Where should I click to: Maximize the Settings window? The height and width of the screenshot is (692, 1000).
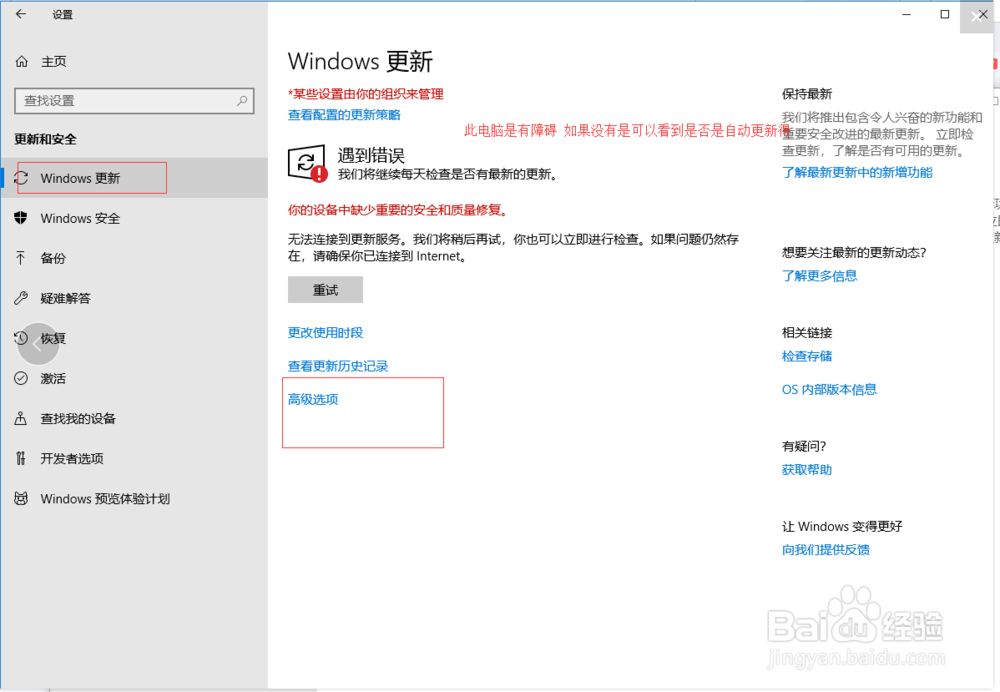tap(945, 14)
